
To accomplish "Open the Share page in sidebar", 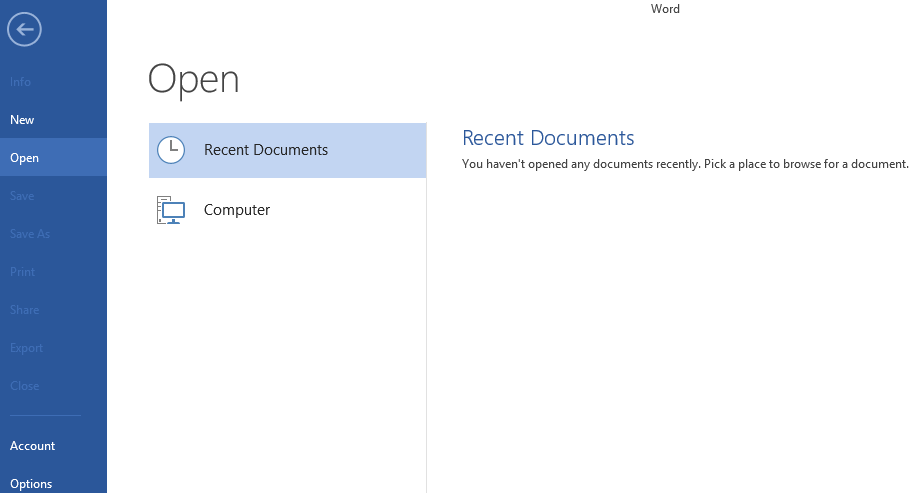I will point(24,310).
